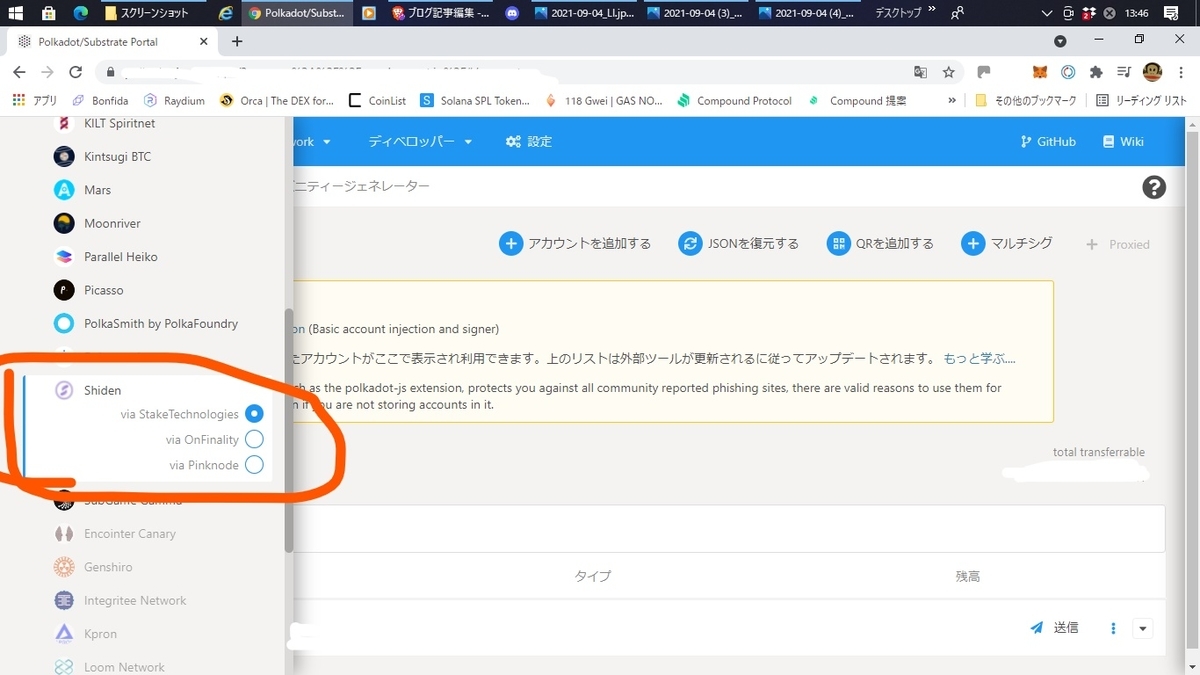Open Chrome tab search dropdown
1200x675 pixels.
(x=1061, y=41)
